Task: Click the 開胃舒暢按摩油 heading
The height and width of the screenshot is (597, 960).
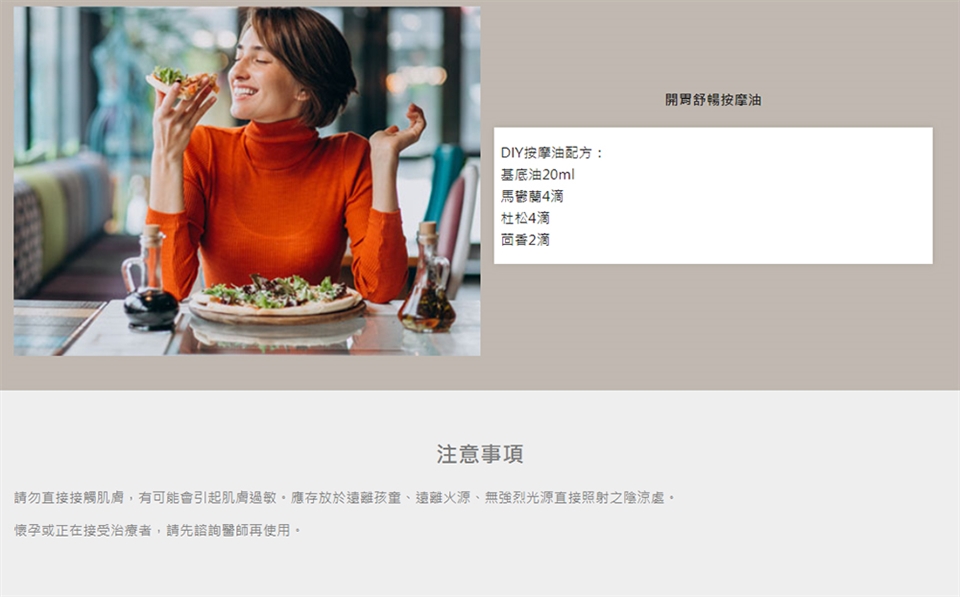Action: pos(713,100)
